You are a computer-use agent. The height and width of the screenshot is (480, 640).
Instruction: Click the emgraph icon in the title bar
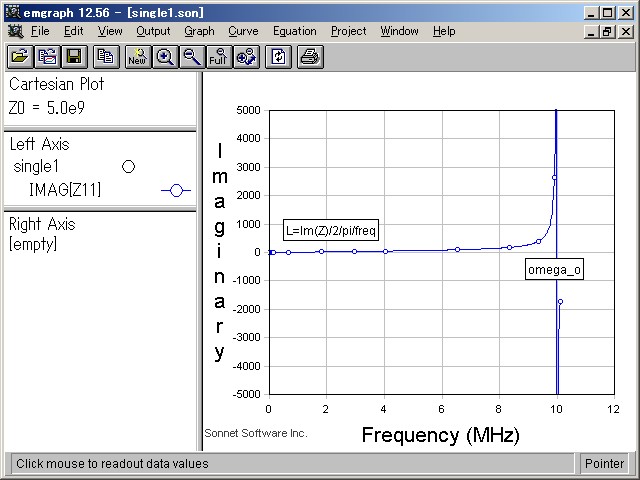[13, 13]
